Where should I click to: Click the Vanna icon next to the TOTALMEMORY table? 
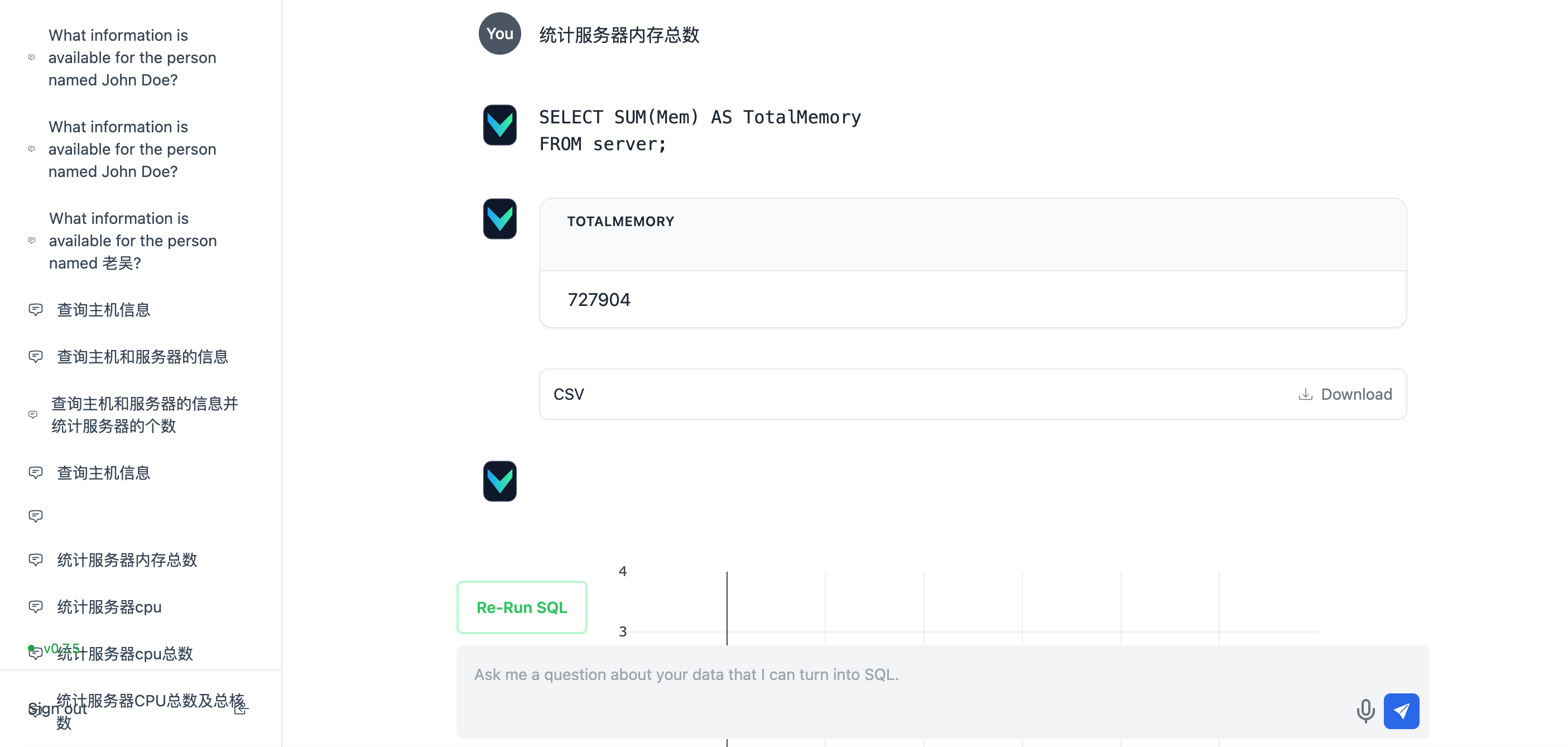[x=499, y=219]
